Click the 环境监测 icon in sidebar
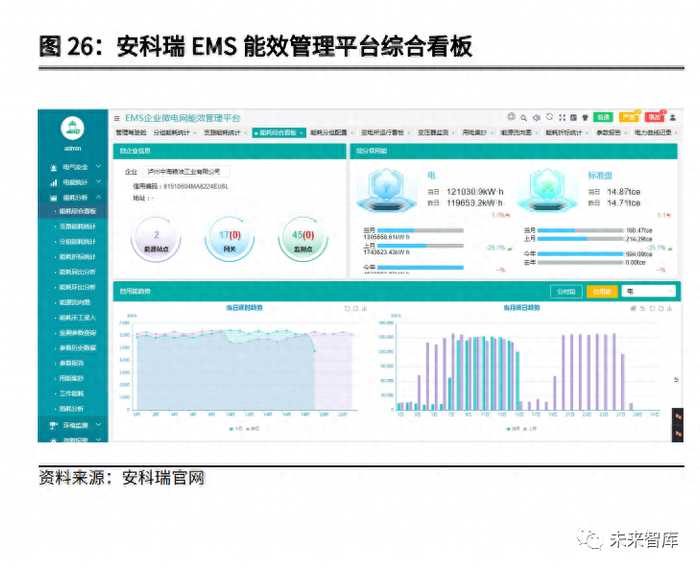This screenshot has width=700, height=570. [54, 425]
